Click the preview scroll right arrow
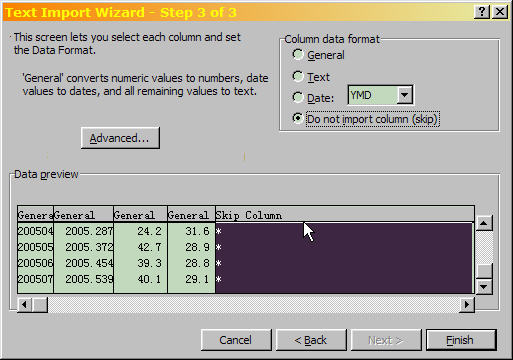This screenshot has width=513, height=360. 467,304
